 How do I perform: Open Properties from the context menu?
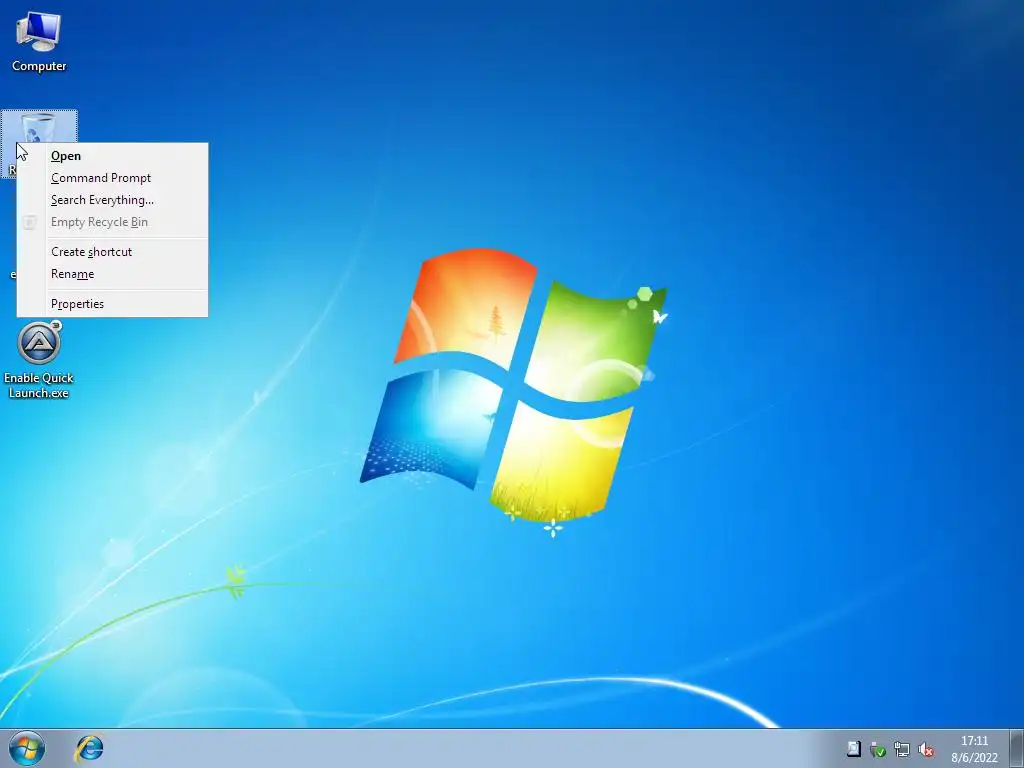click(x=112, y=304)
